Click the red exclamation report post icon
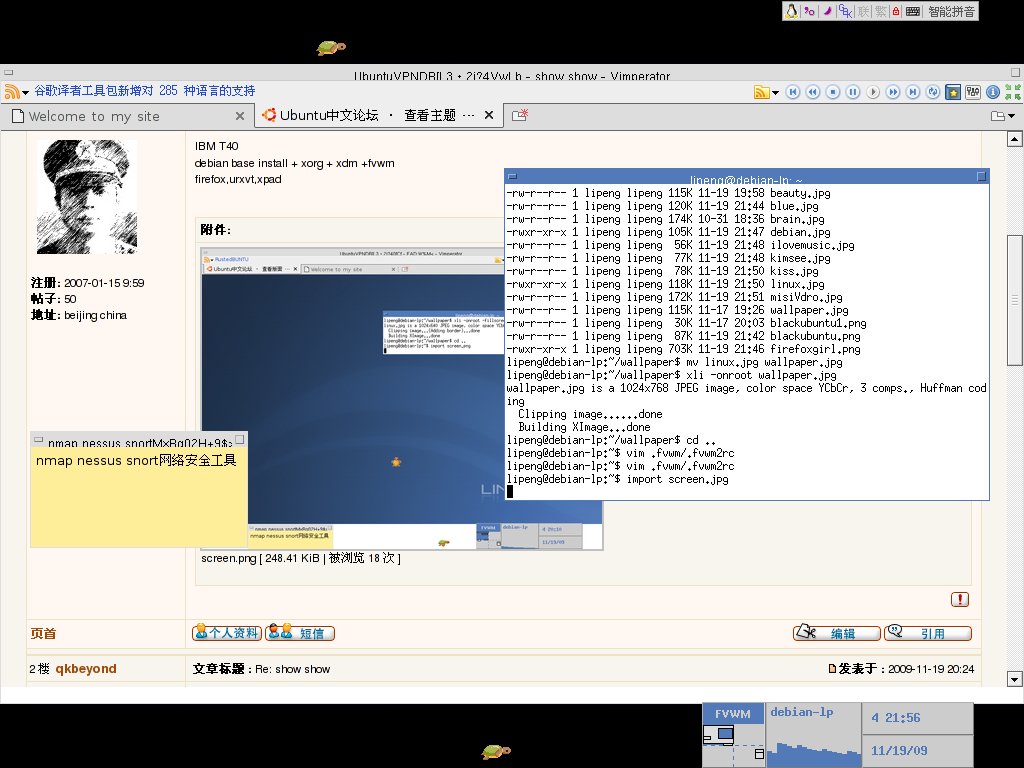Image resolution: width=1024 pixels, height=768 pixels. (959, 600)
